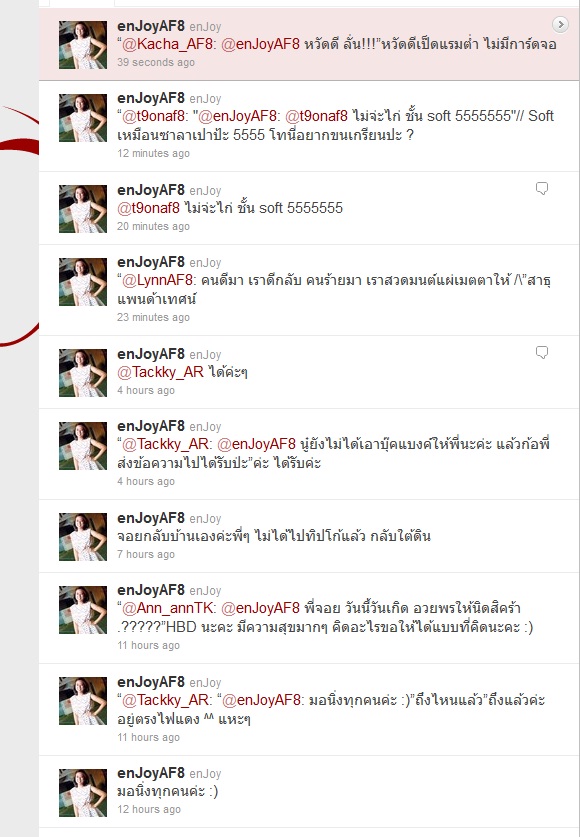This screenshot has width=580, height=837.
Task: Open the details arrow on the top tweet
Action: click(560, 24)
